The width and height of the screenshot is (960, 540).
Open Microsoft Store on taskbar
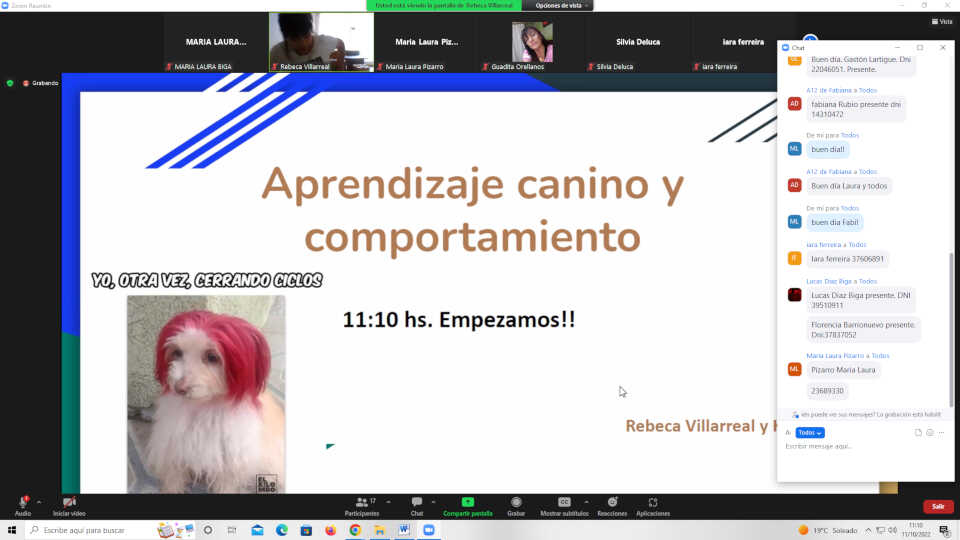(306, 530)
